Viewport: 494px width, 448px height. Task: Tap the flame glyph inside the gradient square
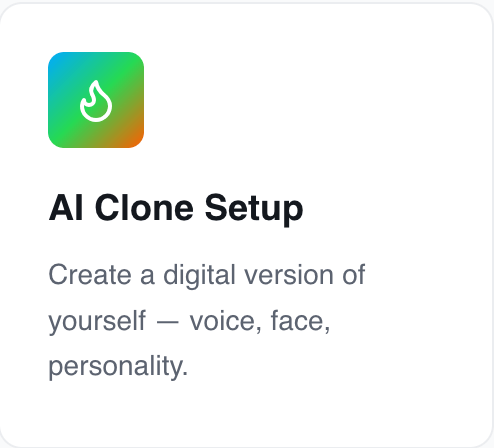[96, 101]
